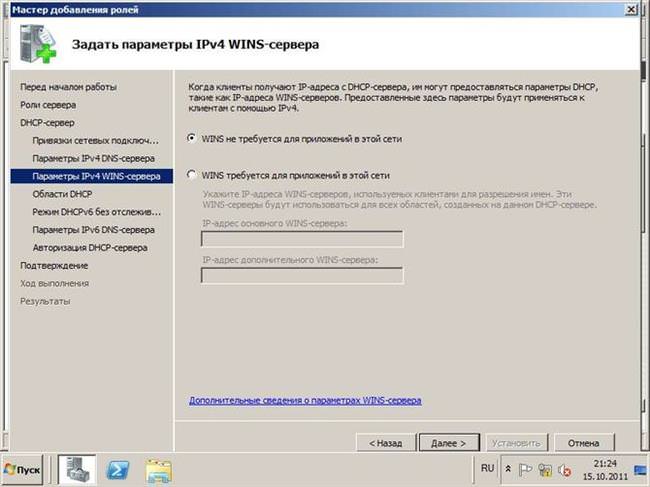650x487 pixels.
Task: Click the primary WINS server IP field
Action: (302, 239)
